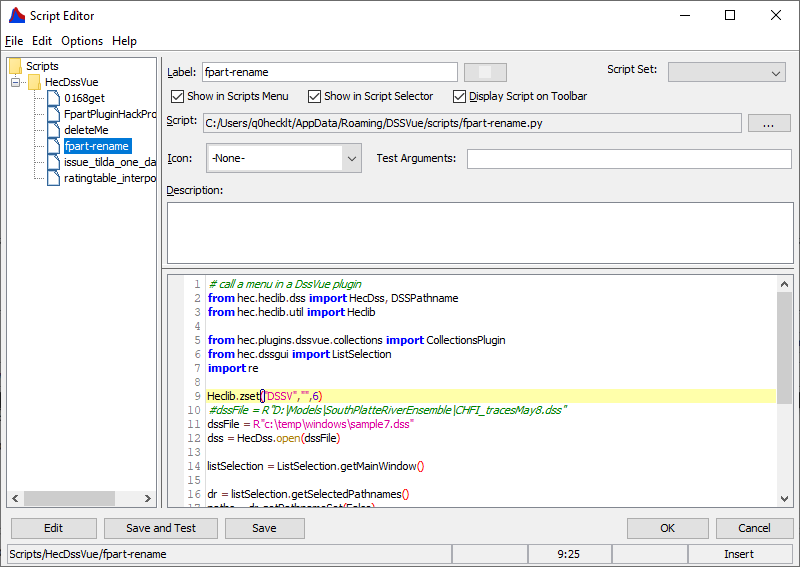Uncheck Show in Script Selector
The image size is (800, 567).
click(314, 97)
